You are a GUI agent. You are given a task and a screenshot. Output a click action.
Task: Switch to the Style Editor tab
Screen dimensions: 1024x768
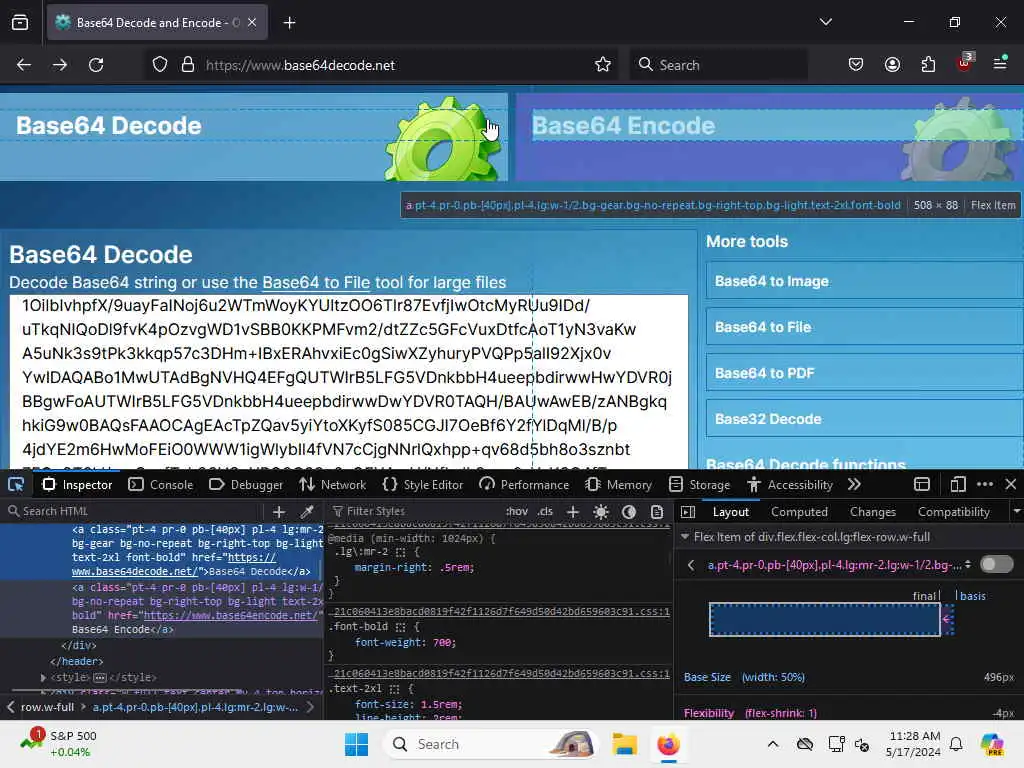click(423, 485)
